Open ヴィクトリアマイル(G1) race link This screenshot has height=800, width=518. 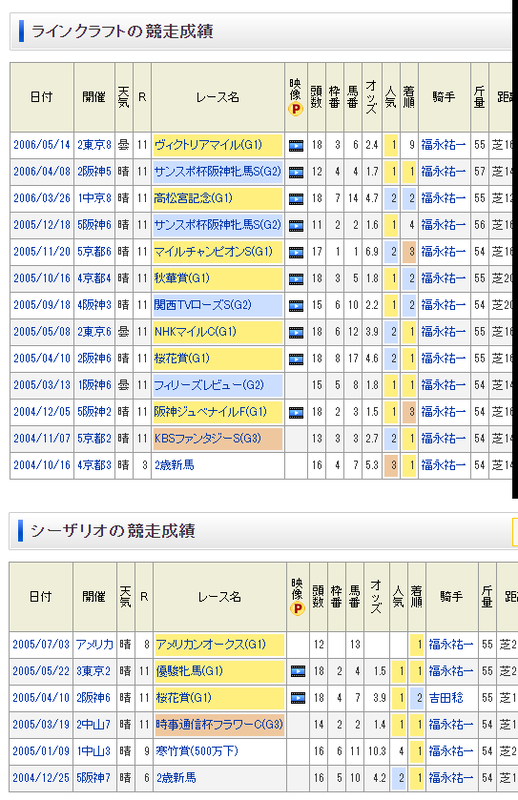tap(208, 145)
